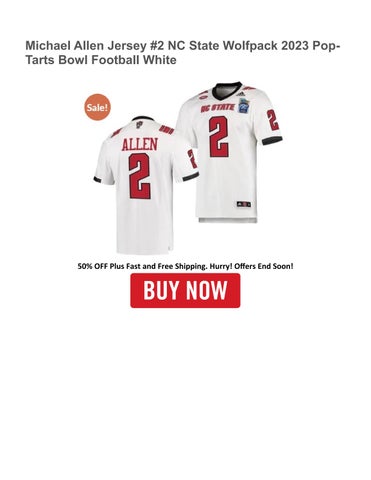The image size is (371, 480).
Task: Click the sleeve number 2 on back jersey
Action: coord(192,159)
